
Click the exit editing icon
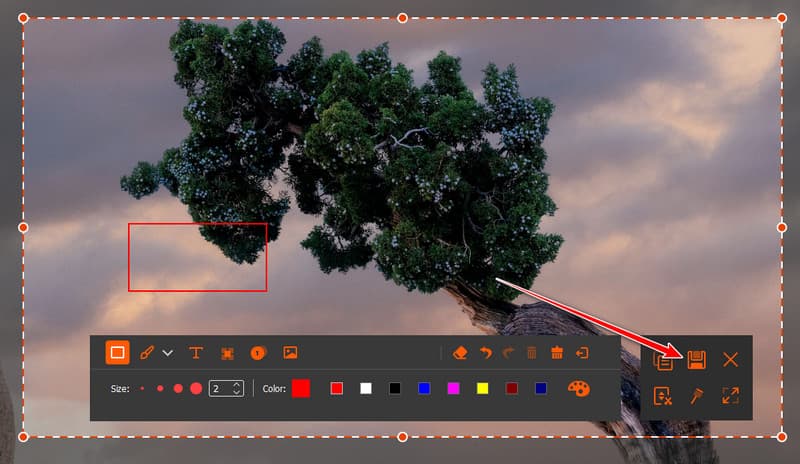coord(582,353)
